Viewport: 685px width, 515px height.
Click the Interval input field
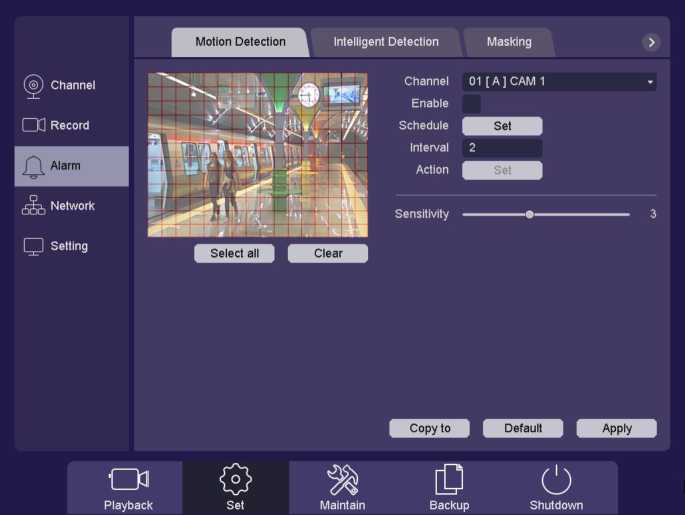point(502,148)
